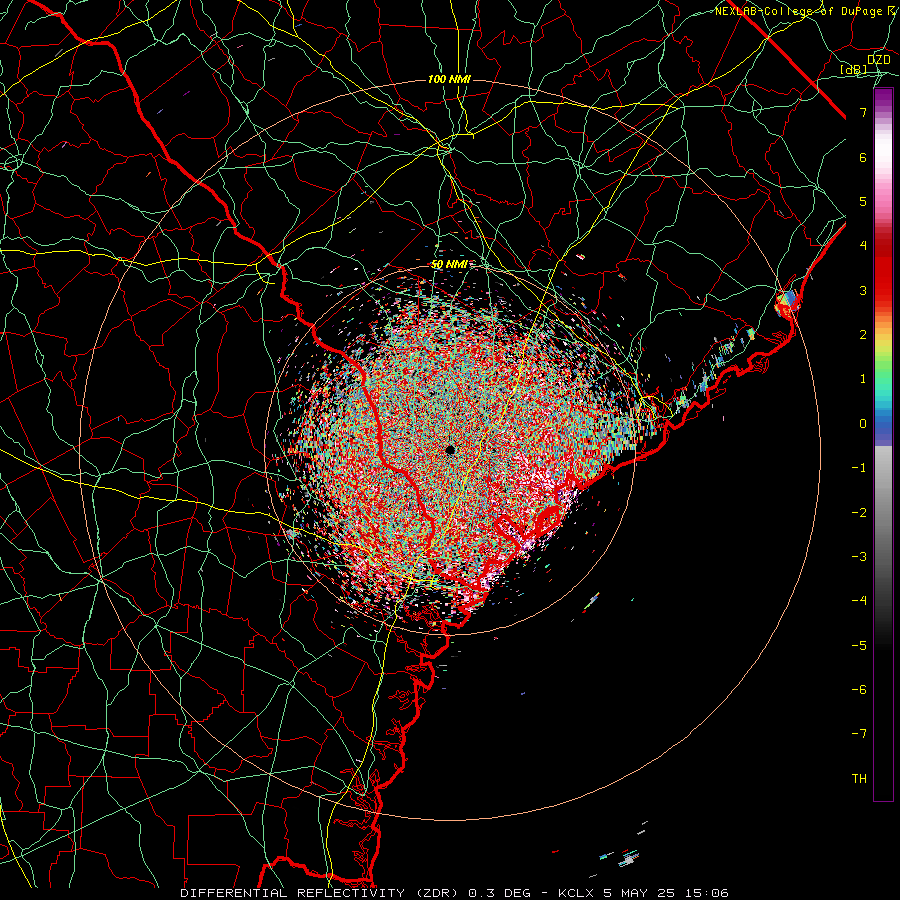The height and width of the screenshot is (900, 900).
Task: Click the KCLX radar site identifier
Action: (575, 893)
